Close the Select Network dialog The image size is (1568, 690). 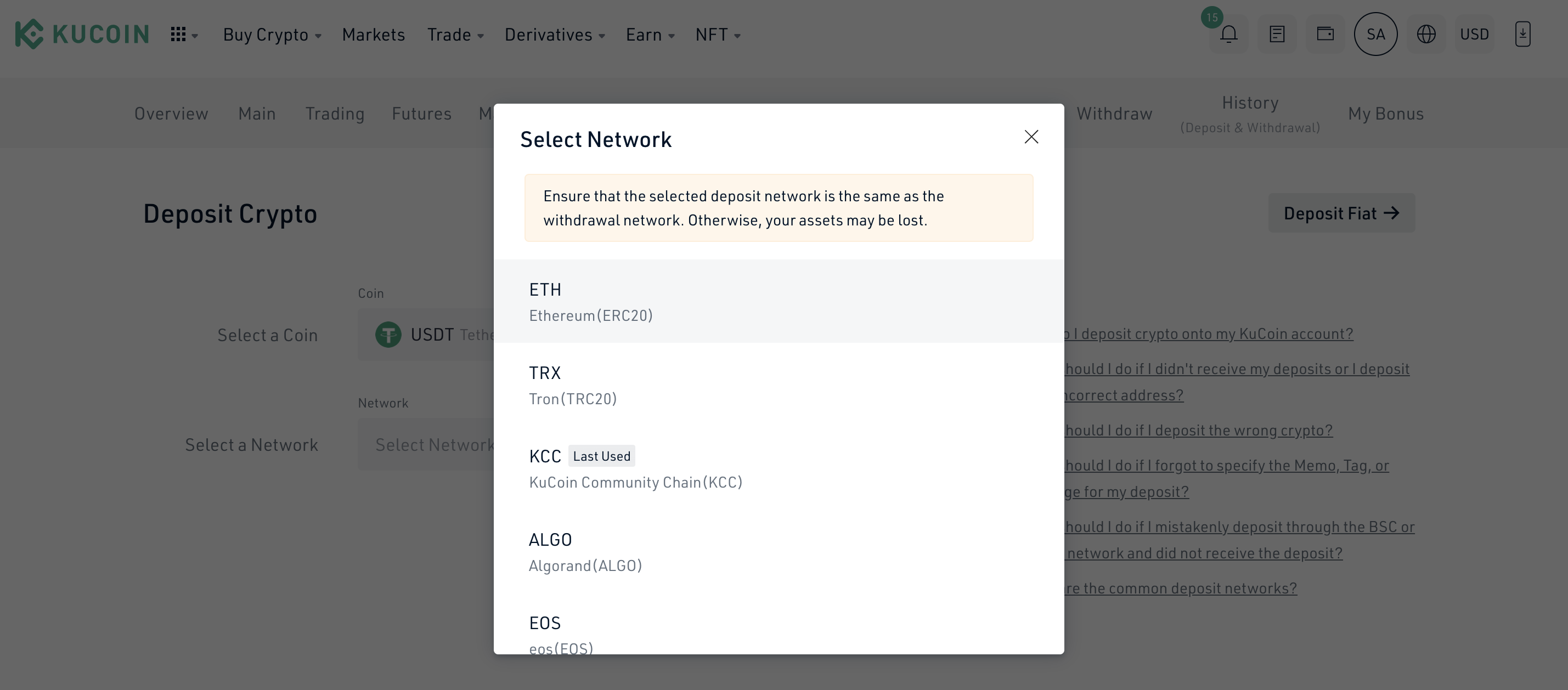(x=1031, y=137)
